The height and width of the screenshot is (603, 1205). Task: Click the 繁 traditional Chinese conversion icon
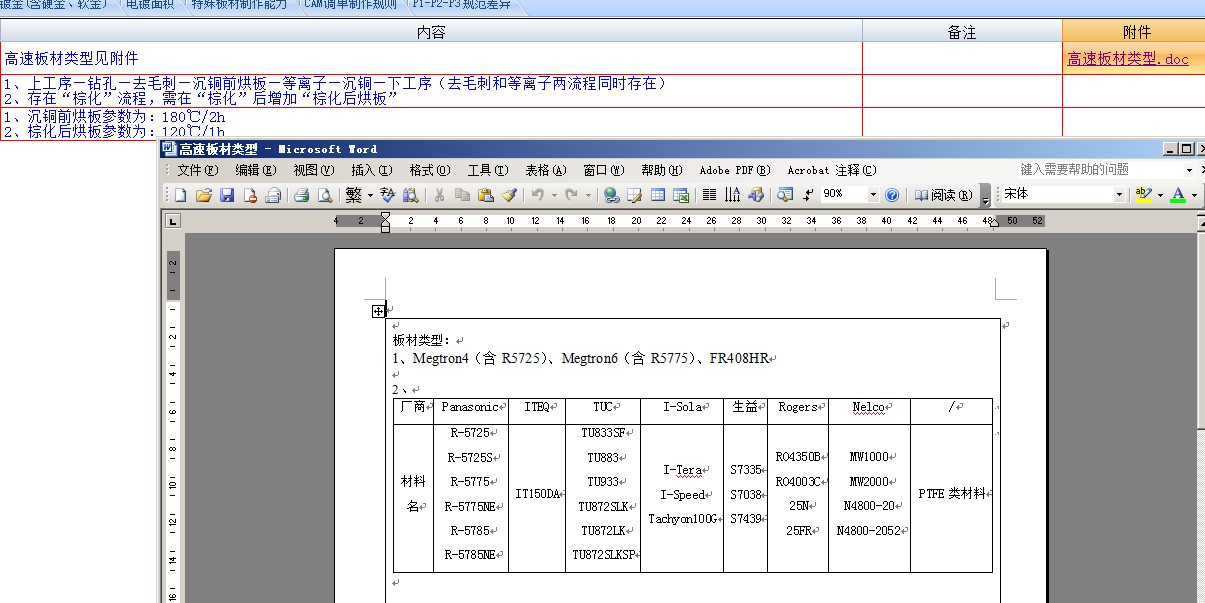[354, 195]
